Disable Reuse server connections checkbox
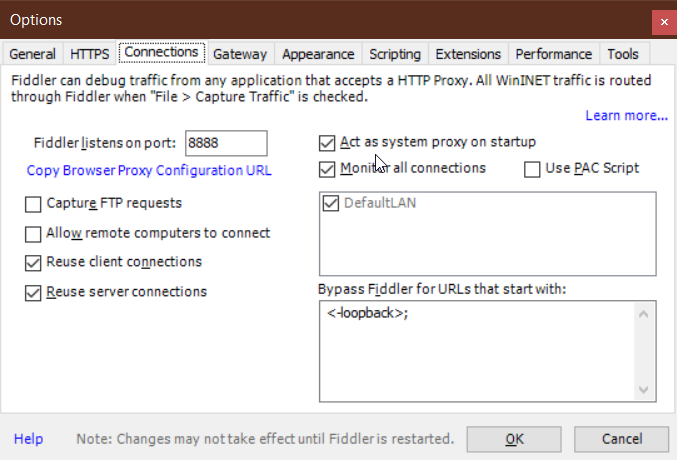Screen dimensions: 677x460 coord(33,293)
